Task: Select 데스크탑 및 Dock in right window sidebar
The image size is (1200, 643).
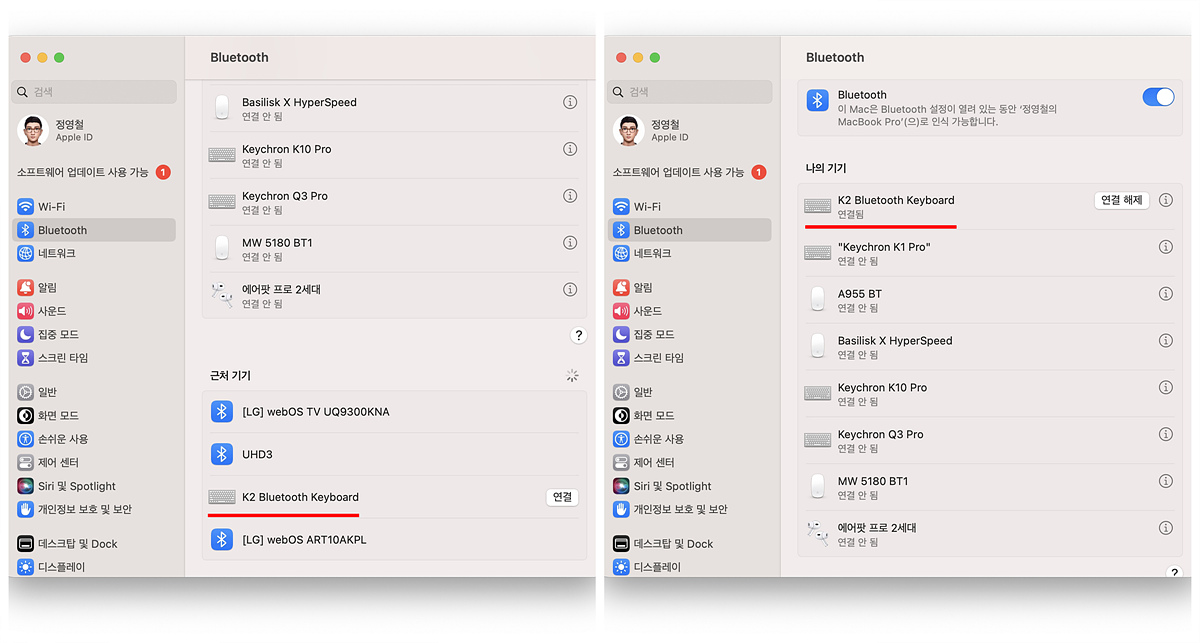Action: coord(690,544)
